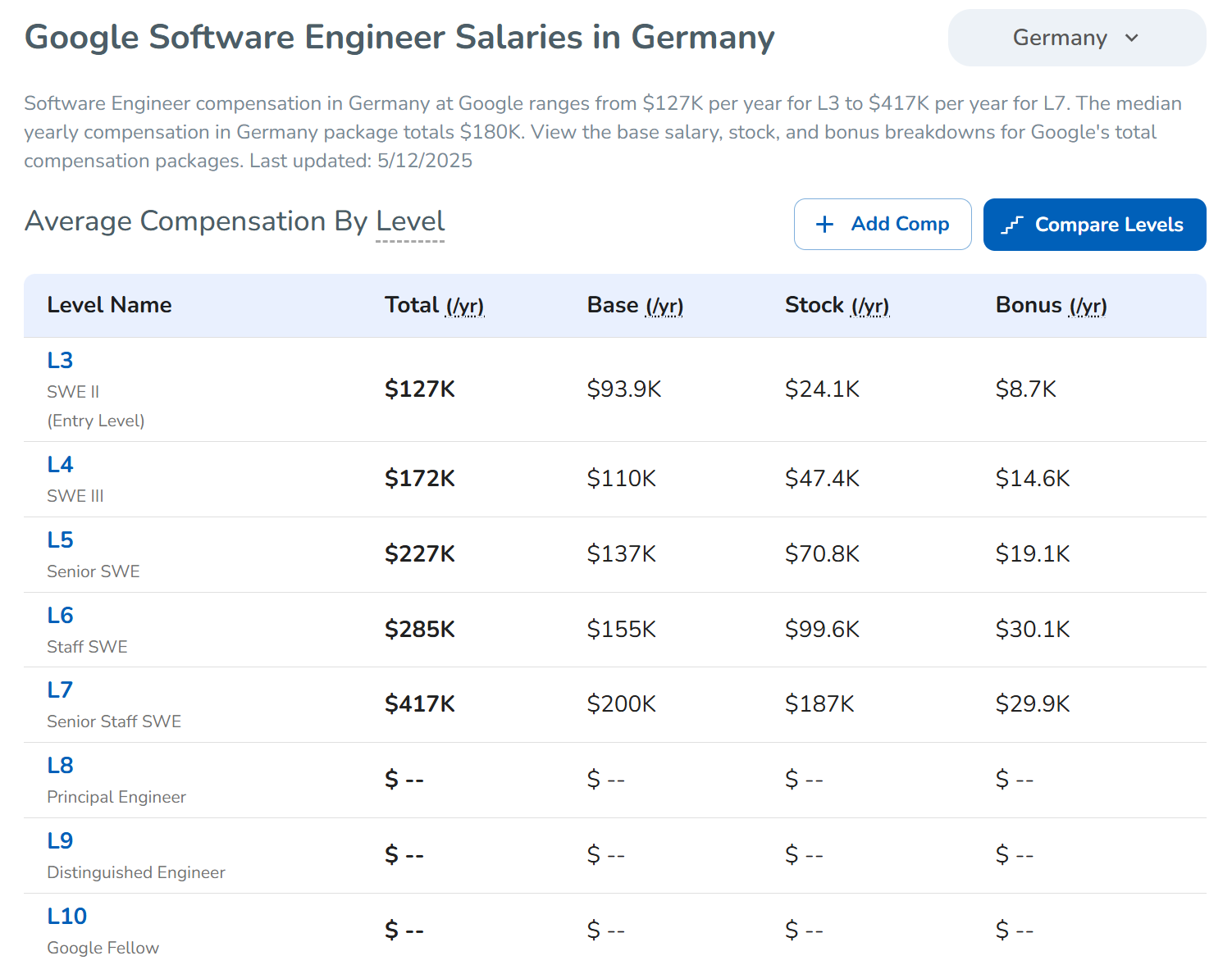
Task: Go to the L6 Staff SWE level
Action: pyautogui.click(x=60, y=616)
